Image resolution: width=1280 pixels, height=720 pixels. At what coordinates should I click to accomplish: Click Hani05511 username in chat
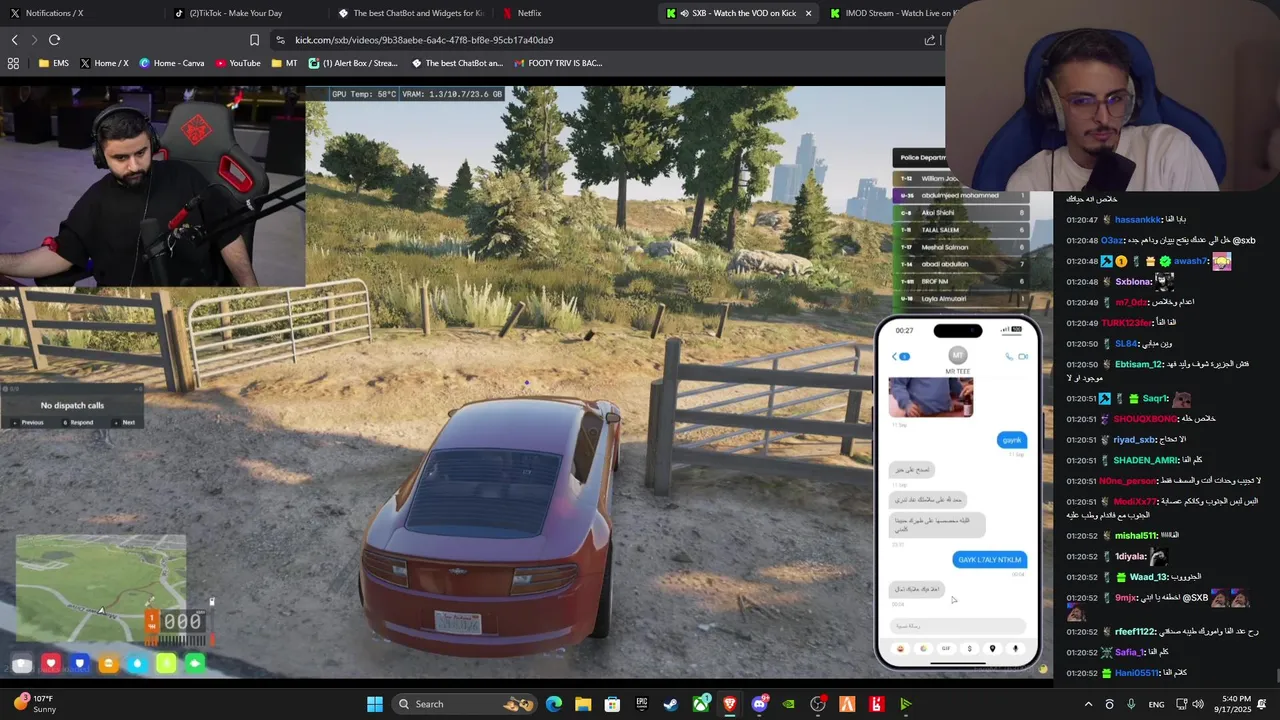tap(1137, 673)
